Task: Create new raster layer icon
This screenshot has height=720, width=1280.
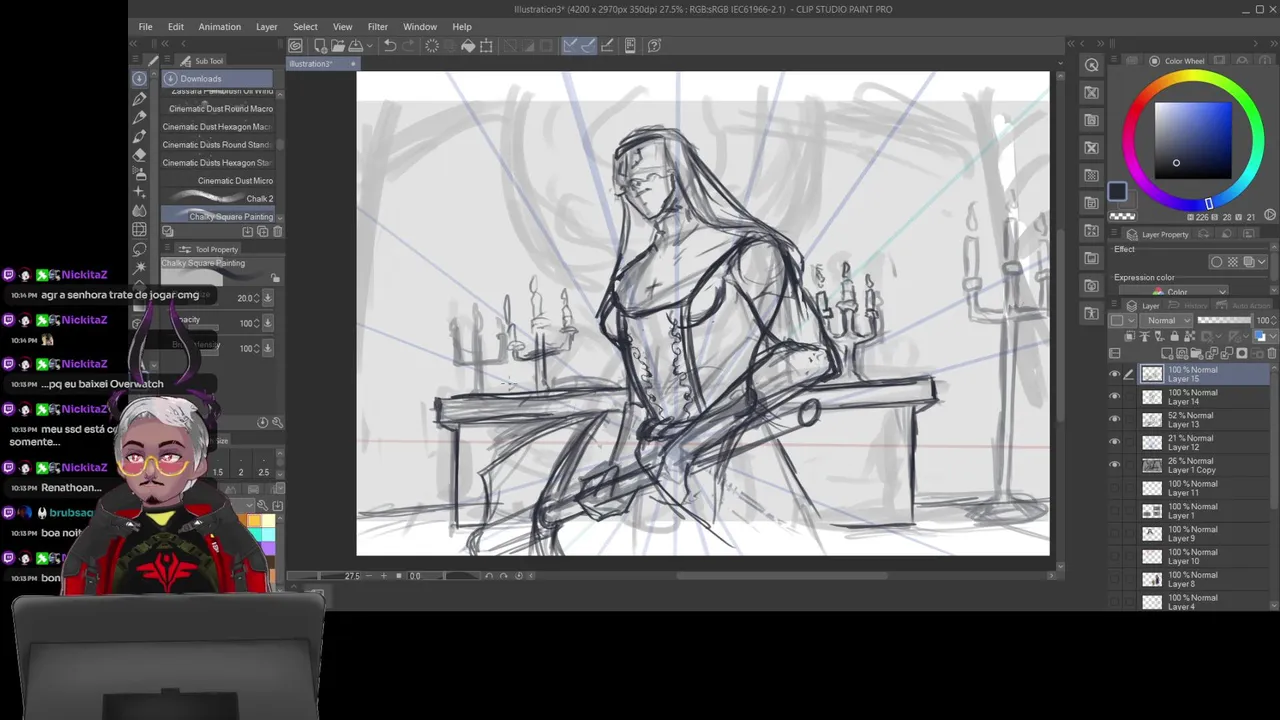Action: coord(1166,354)
